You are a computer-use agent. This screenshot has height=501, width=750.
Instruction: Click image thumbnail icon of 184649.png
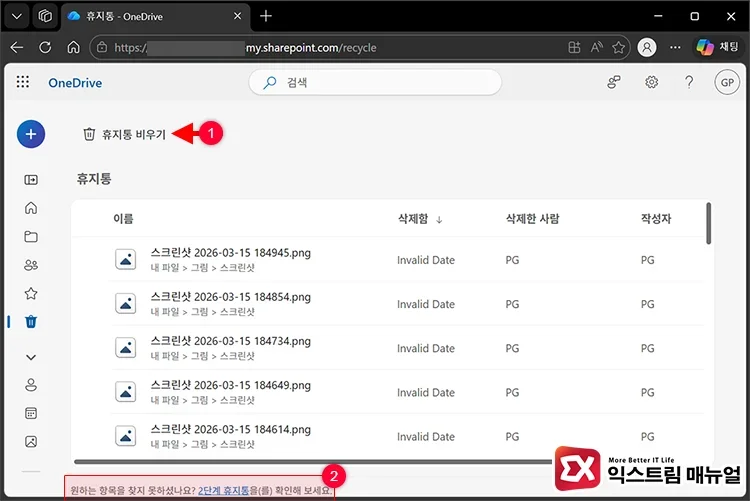[125, 392]
